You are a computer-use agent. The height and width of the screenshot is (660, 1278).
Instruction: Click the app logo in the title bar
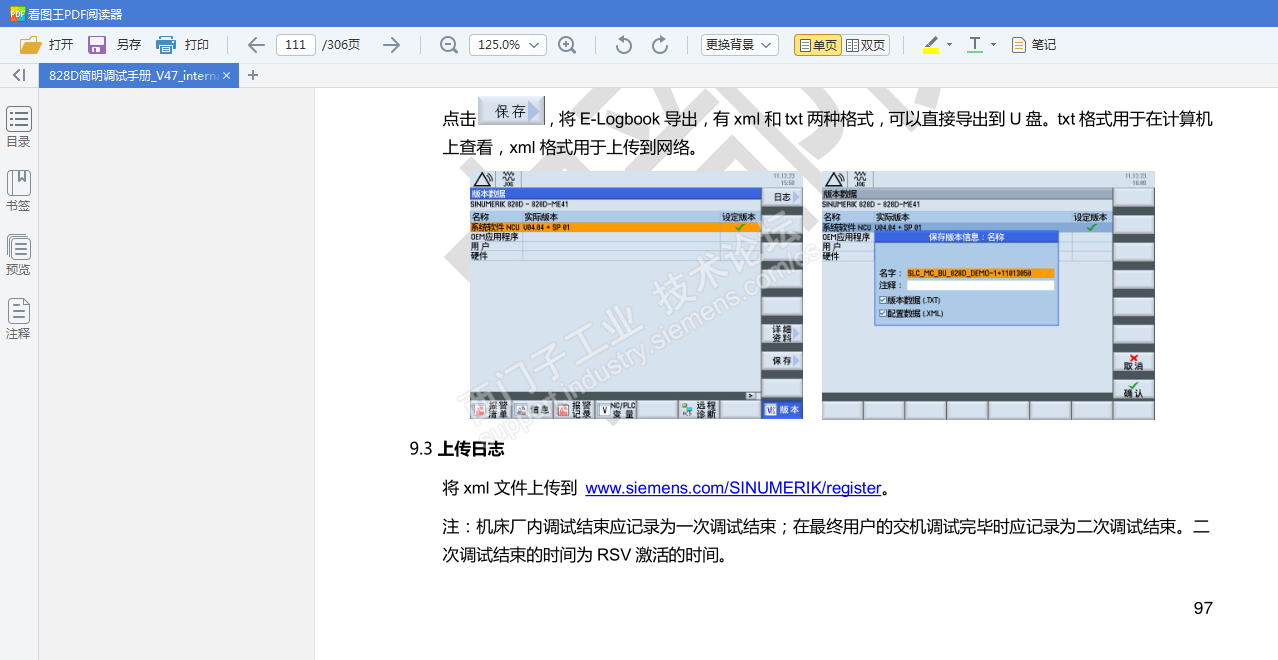(x=17, y=14)
